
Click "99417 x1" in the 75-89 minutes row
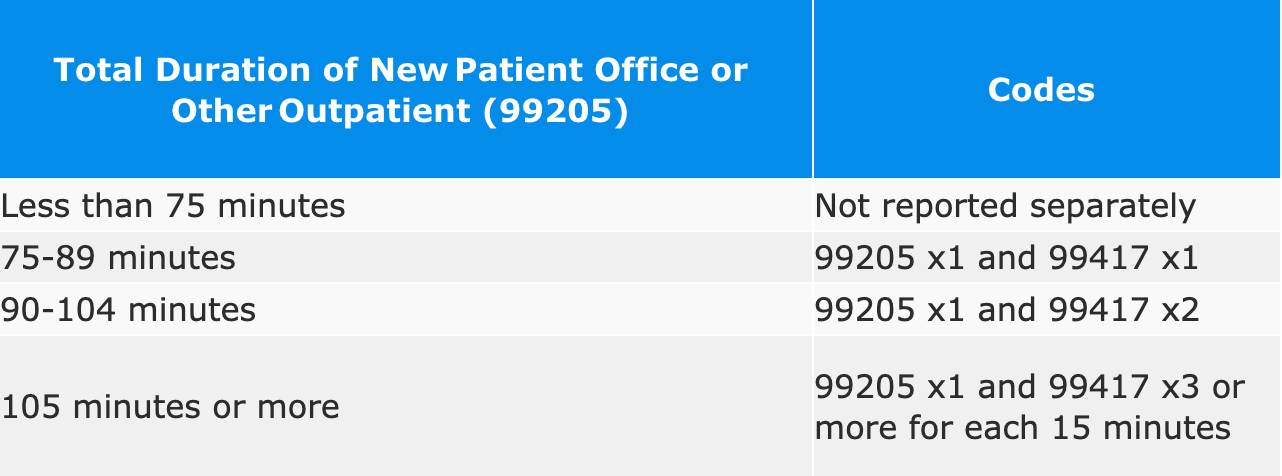tap(1123, 258)
